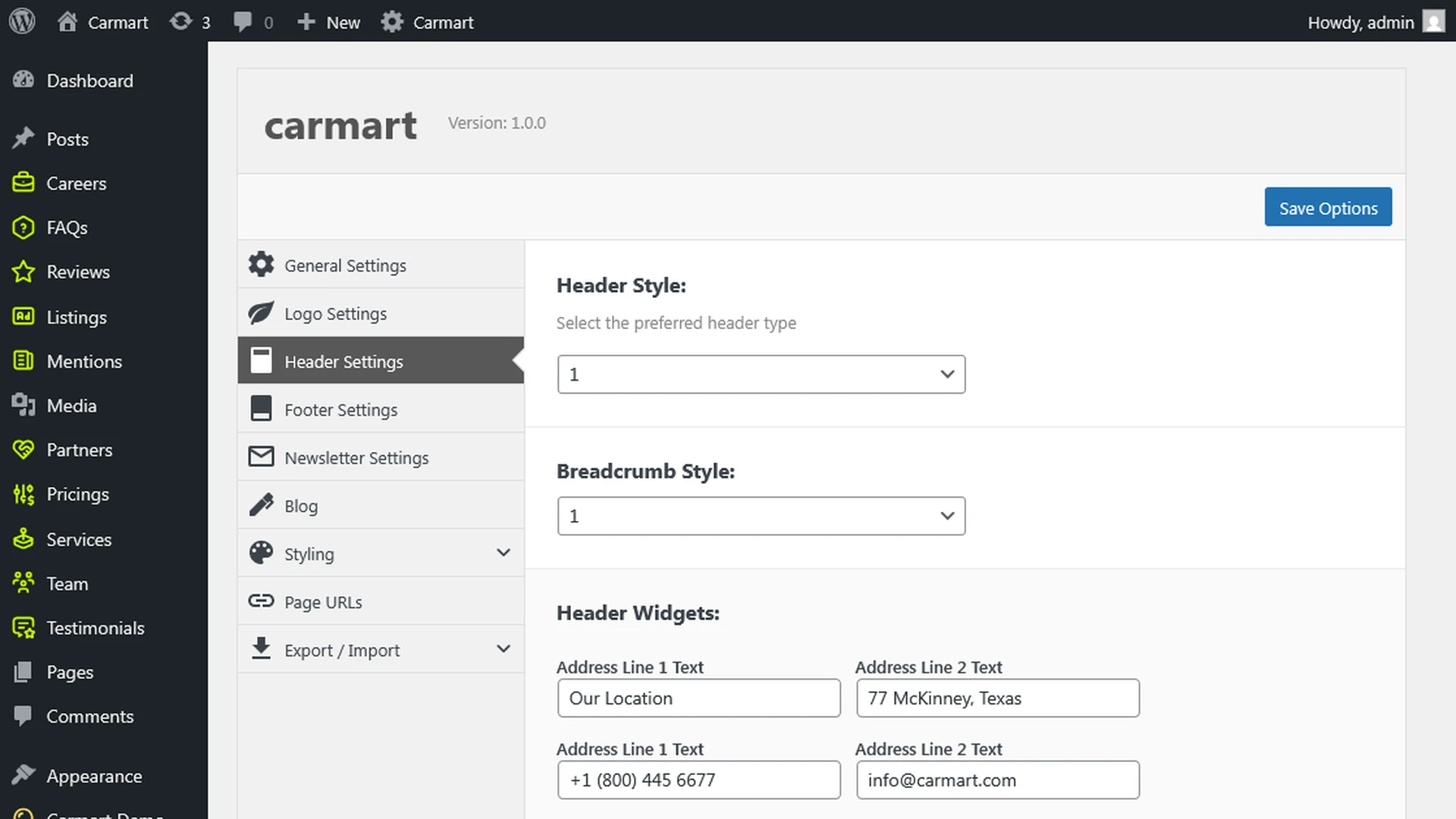The width and height of the screenshot is (1456, 819).
Task: Click the Partners heart handshake icon
Action: point(24,450)
